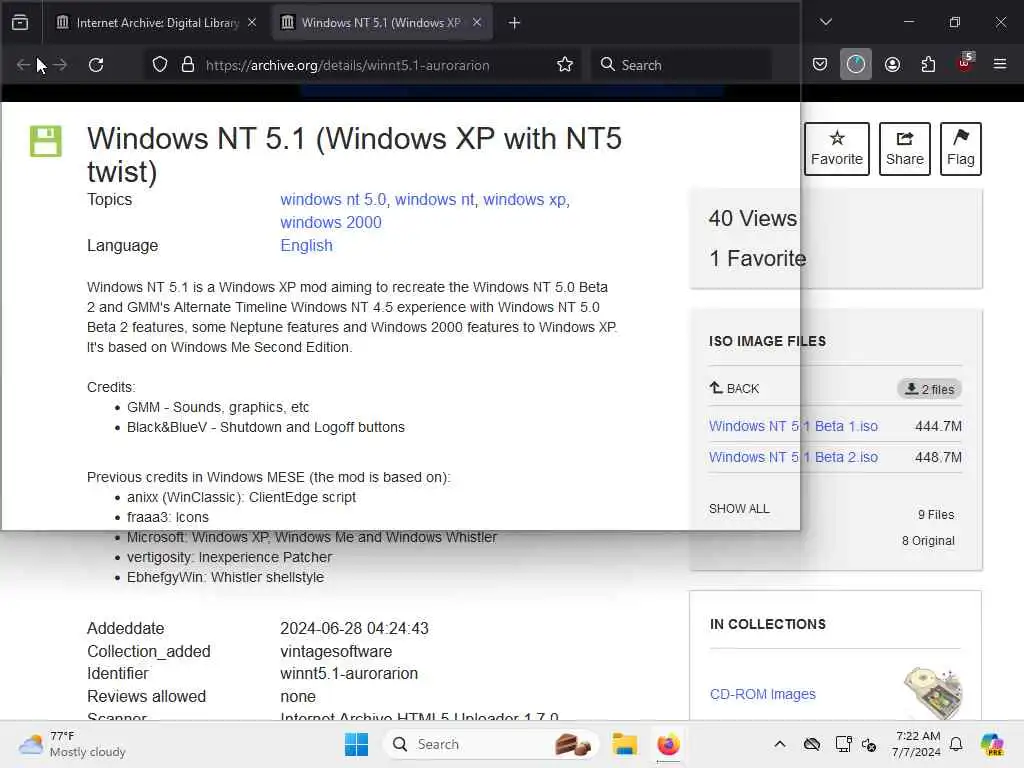This screenshot has height=768, width=1024.
Task: Select the Addeddate value 2024-06-28 04:24:43
Action: [354, 628]
